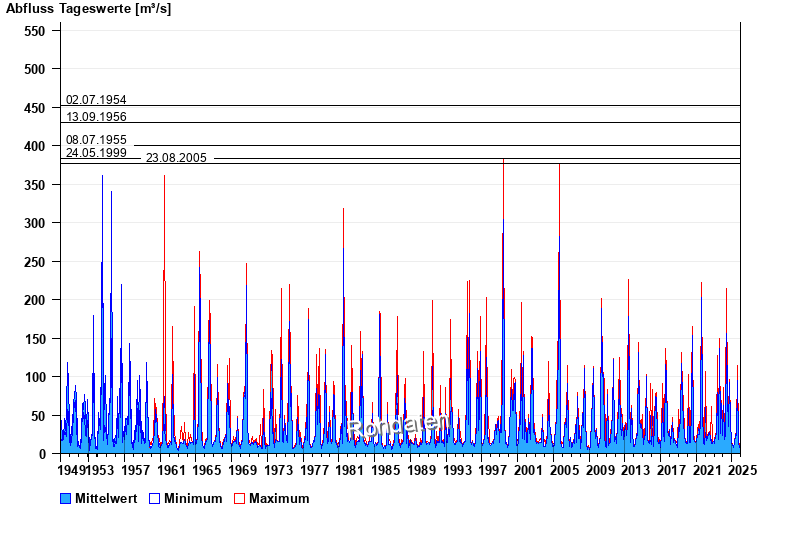Click the white Minimum legend swatch
The width and height of the screenshot is (800, 550).
click(x=155, y=498)
